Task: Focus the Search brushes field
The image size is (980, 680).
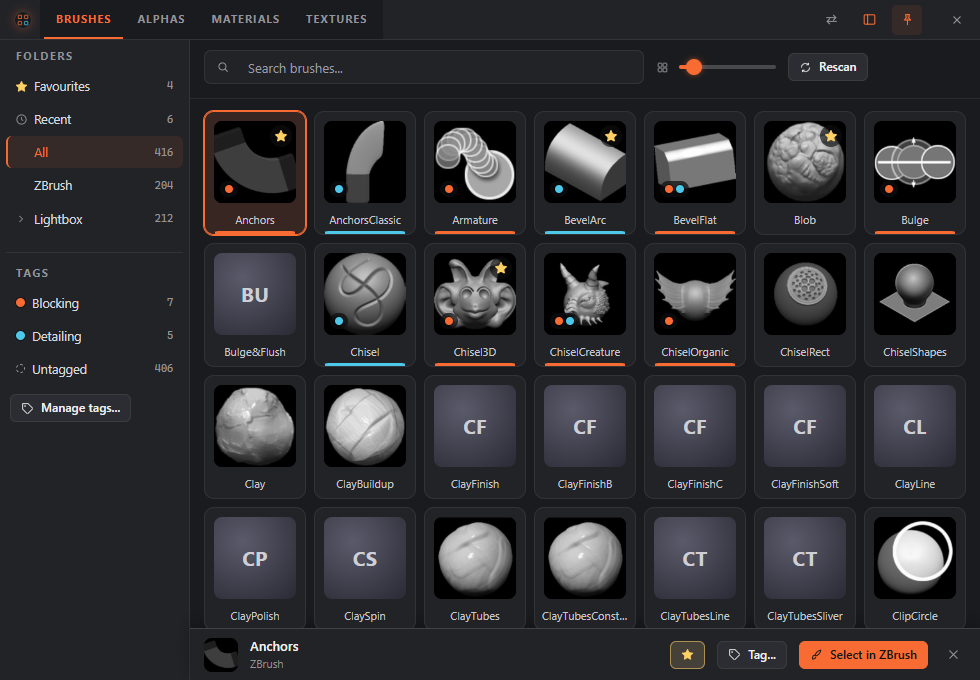Action: [x=424, y=68]
